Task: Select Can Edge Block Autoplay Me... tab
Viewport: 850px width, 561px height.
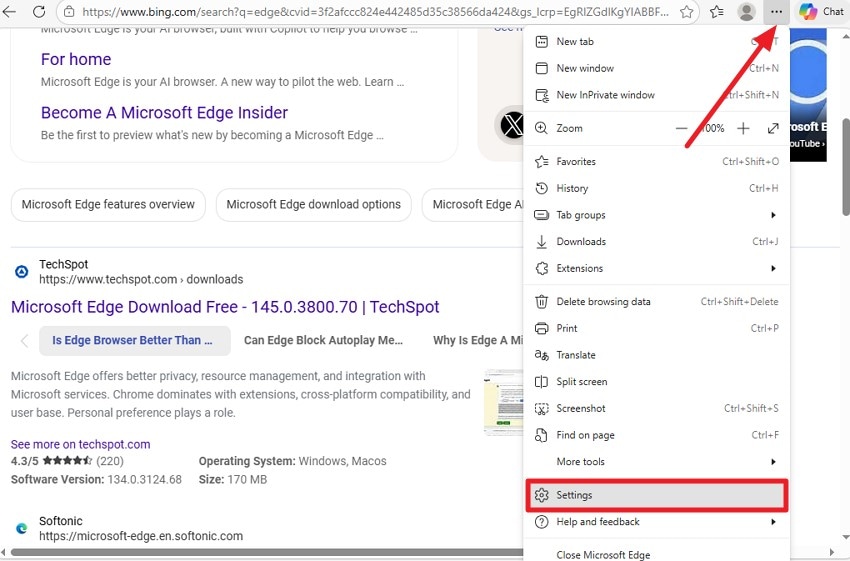Action: pyautogui.click(x=323, y=340)
